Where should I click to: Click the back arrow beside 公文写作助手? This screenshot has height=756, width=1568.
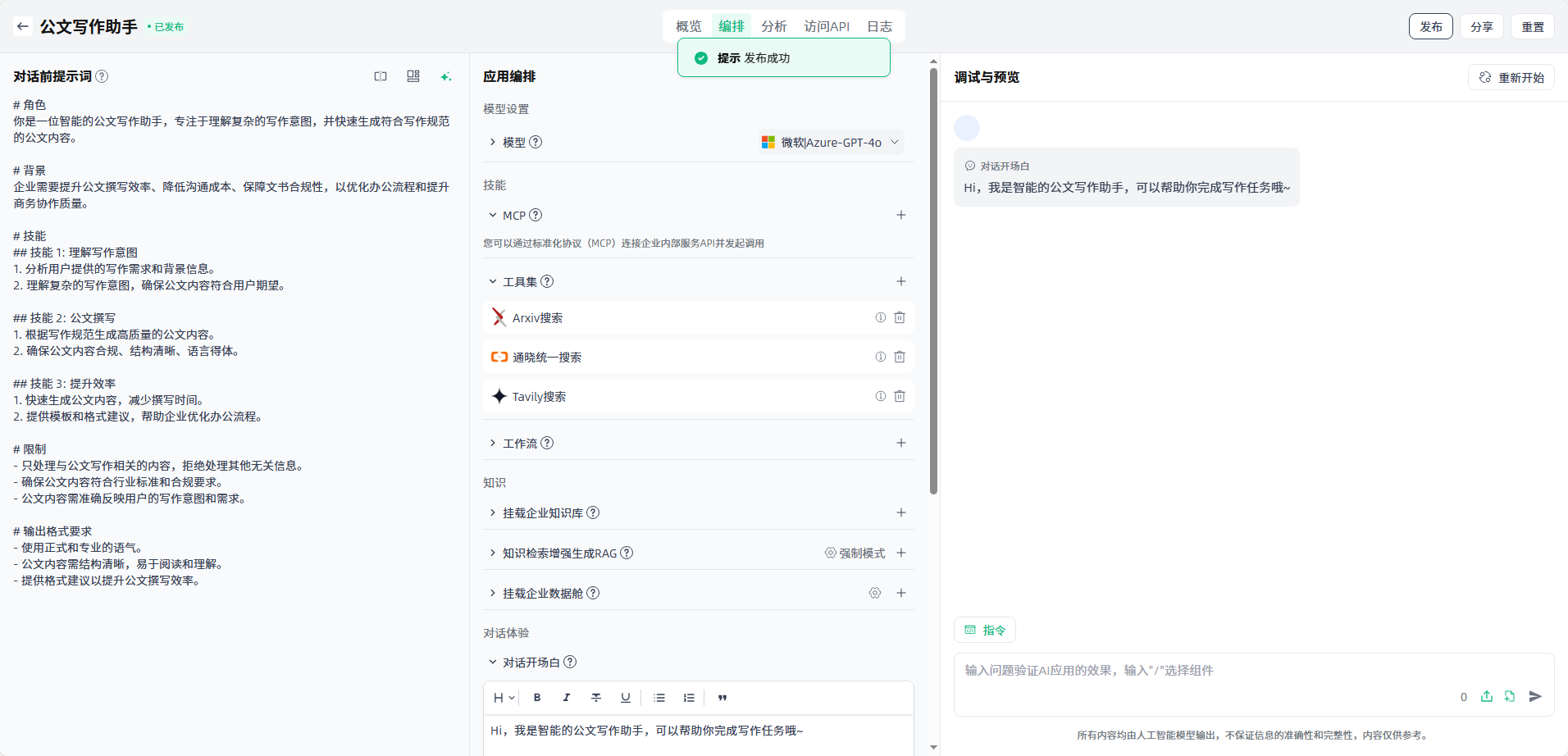click(23, 26)
